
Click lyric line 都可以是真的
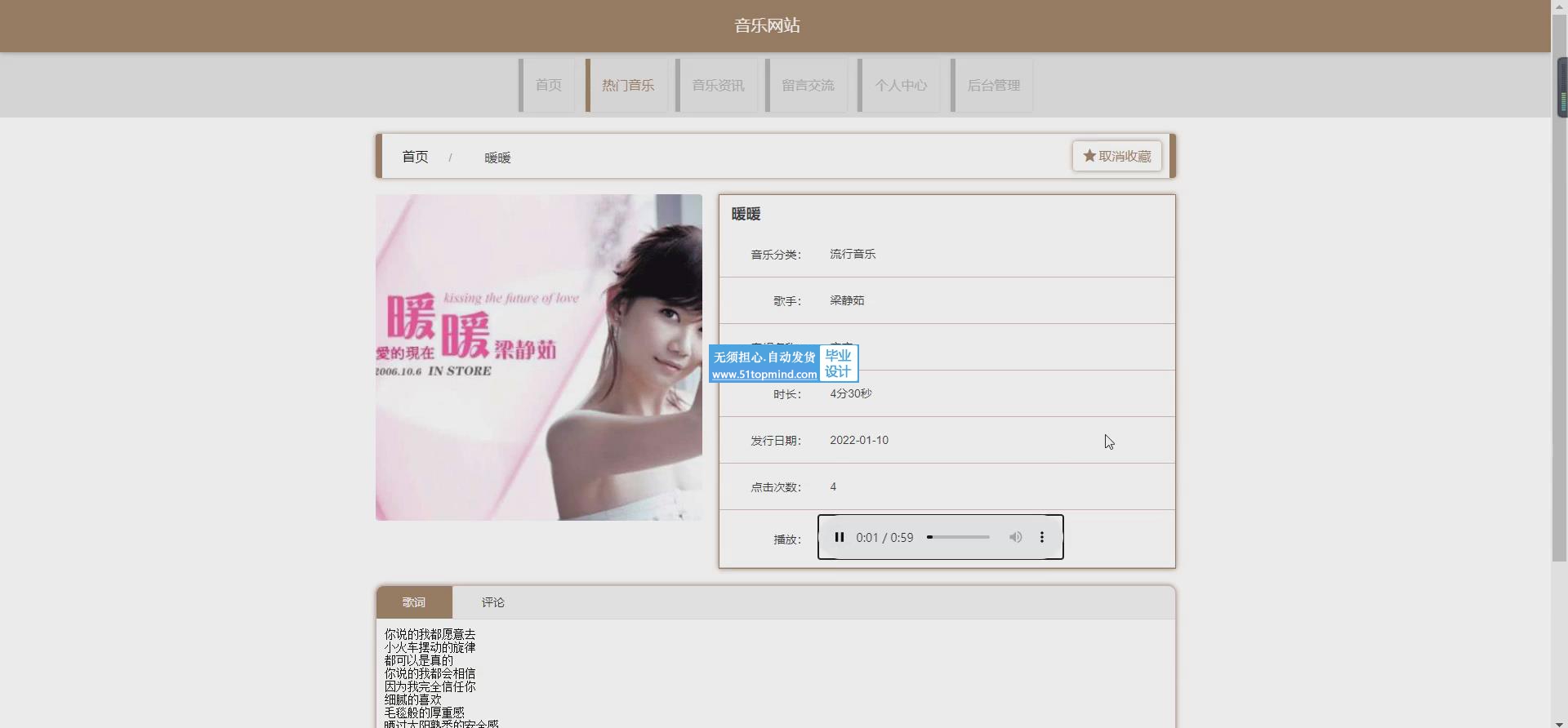coord(419,660)
